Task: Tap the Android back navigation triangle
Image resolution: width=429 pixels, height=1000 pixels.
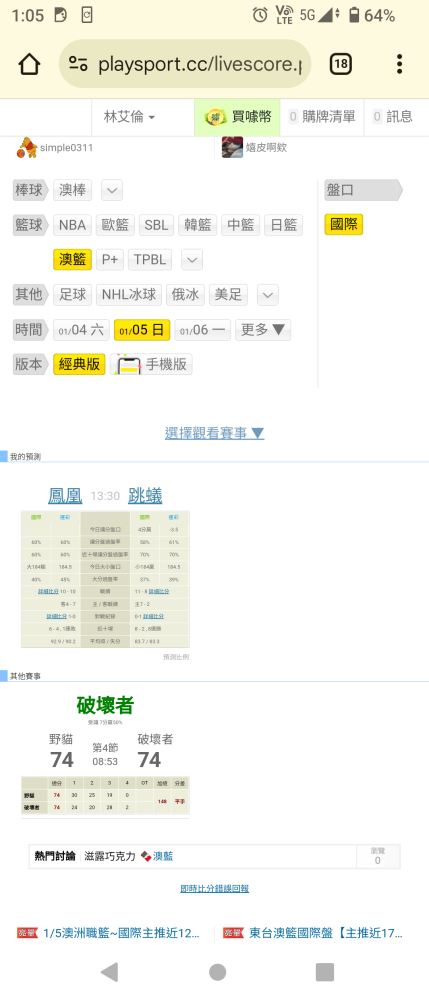Action: tap(110, 972)
